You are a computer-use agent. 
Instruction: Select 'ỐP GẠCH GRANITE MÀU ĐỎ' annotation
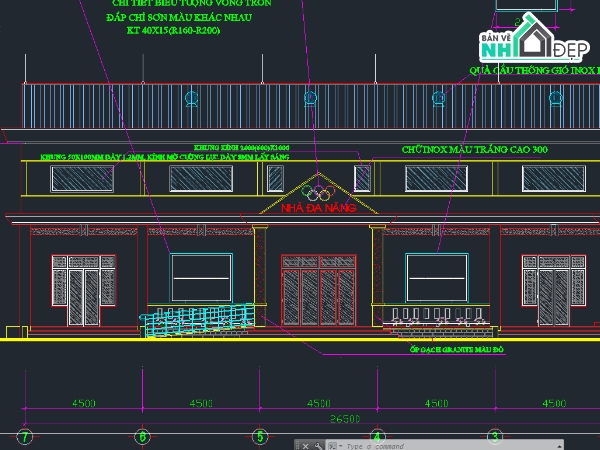[457, 349]
